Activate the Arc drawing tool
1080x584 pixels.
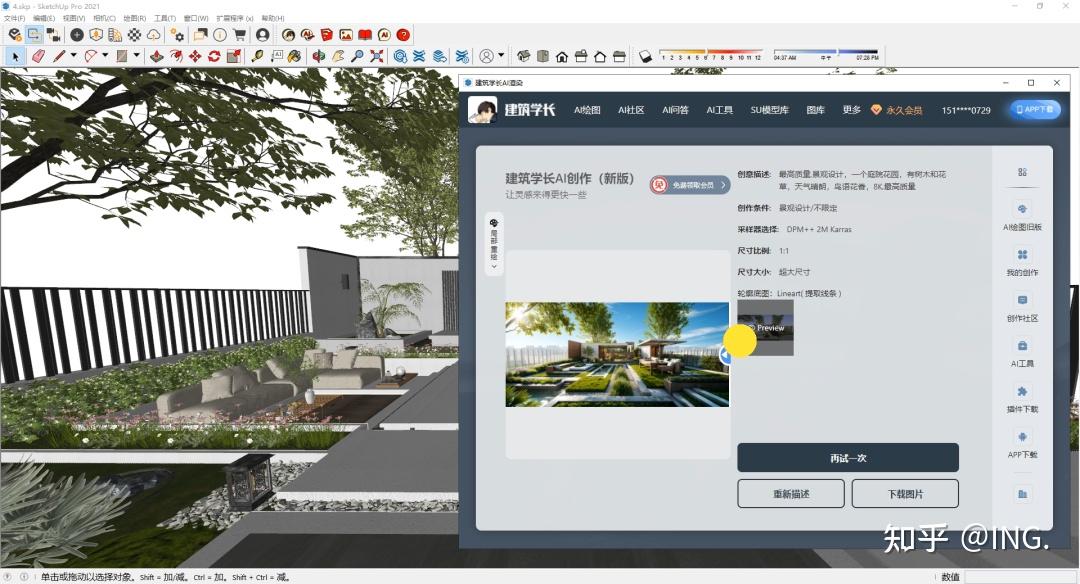click(90, 56)
